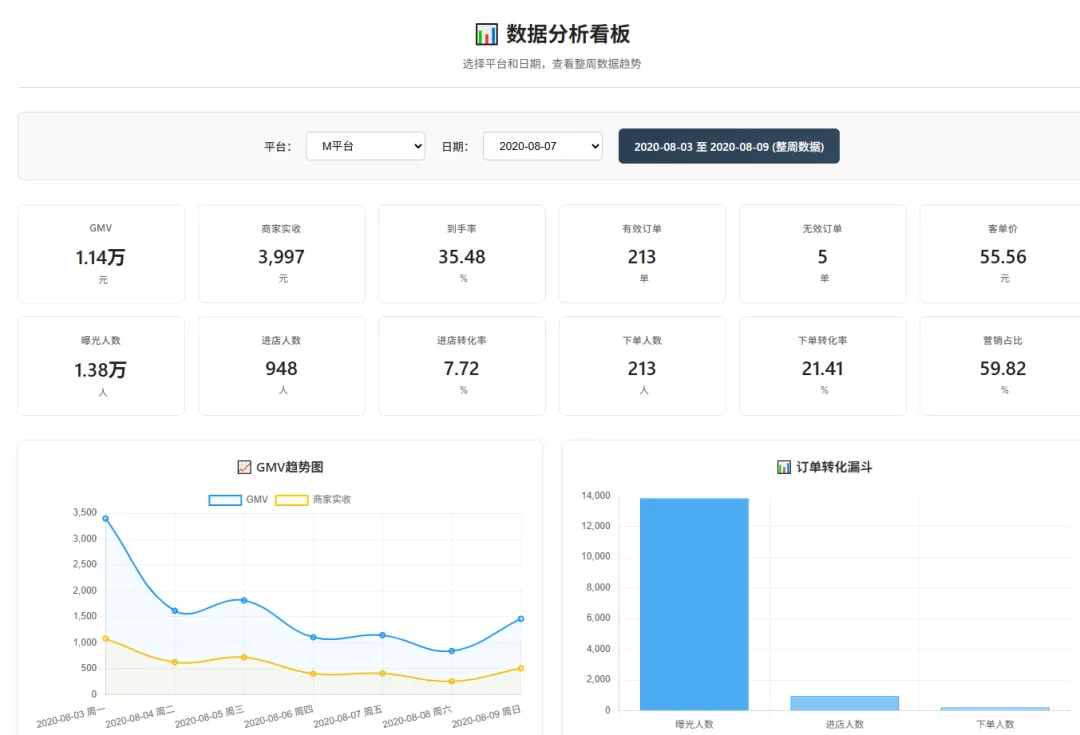The image size is (1080, 735).
Task: Click the 进店人数 bar in the funnel chart
Action: (844, 703)
